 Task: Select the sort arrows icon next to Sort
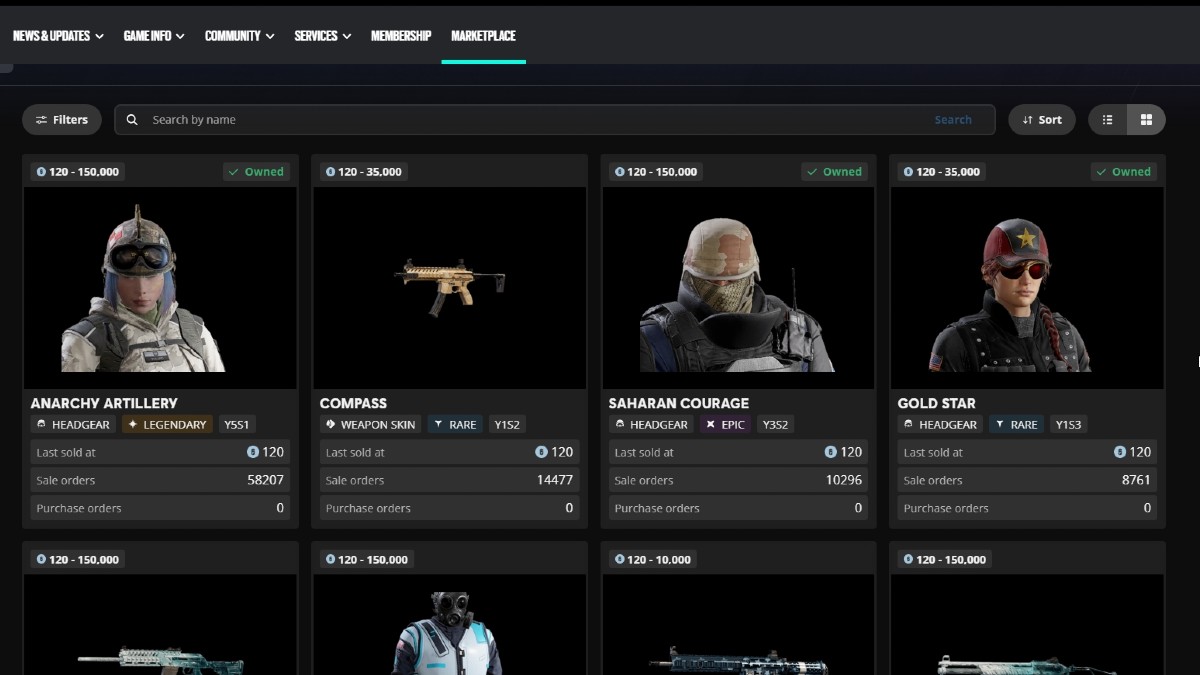[x=1027, y=119]
